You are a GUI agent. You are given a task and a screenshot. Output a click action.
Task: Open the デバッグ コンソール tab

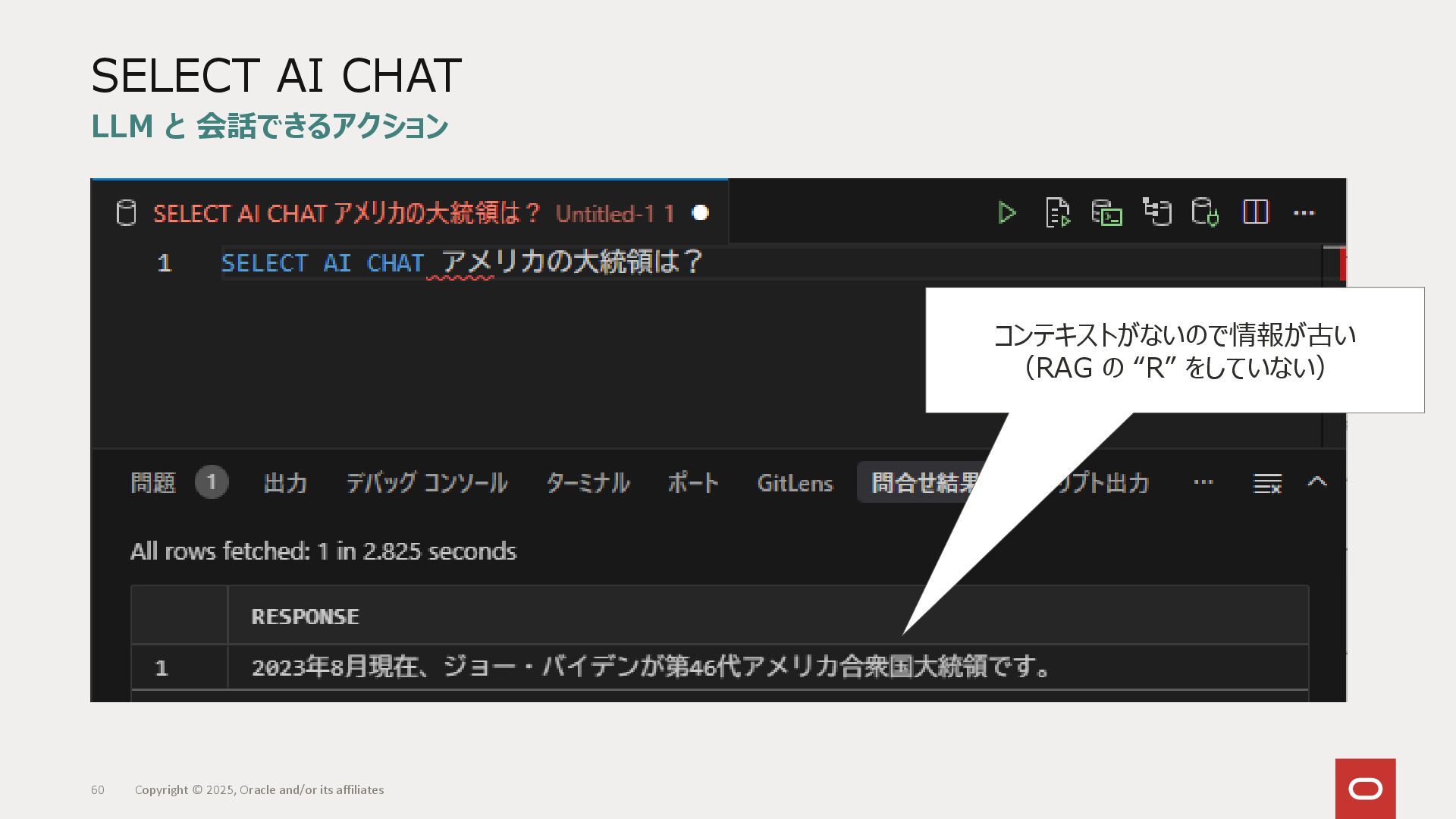click(x=426, y=483)
